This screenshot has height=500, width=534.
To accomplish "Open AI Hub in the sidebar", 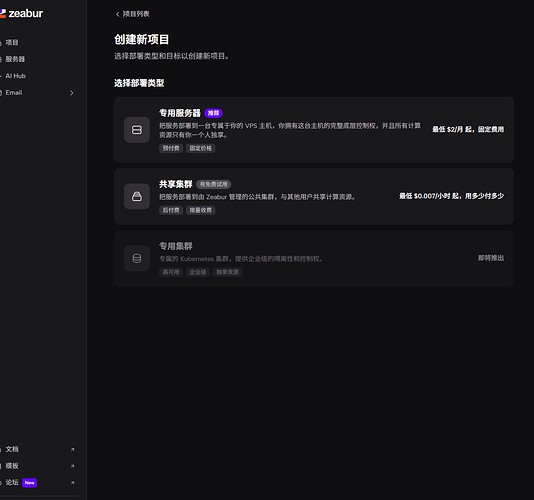I will click(x=15, y=76).
